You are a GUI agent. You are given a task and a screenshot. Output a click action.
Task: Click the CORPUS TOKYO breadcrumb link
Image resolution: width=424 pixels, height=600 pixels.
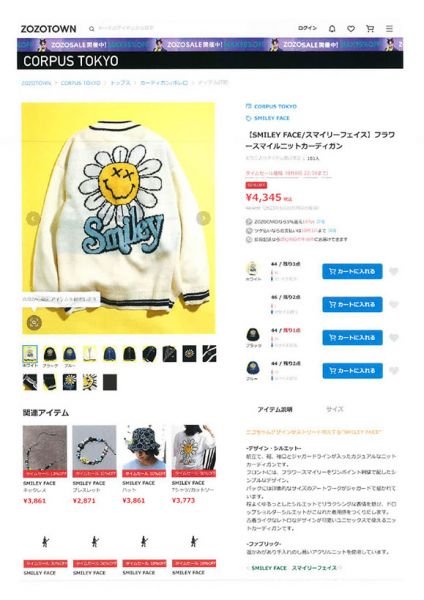(81, 83)
